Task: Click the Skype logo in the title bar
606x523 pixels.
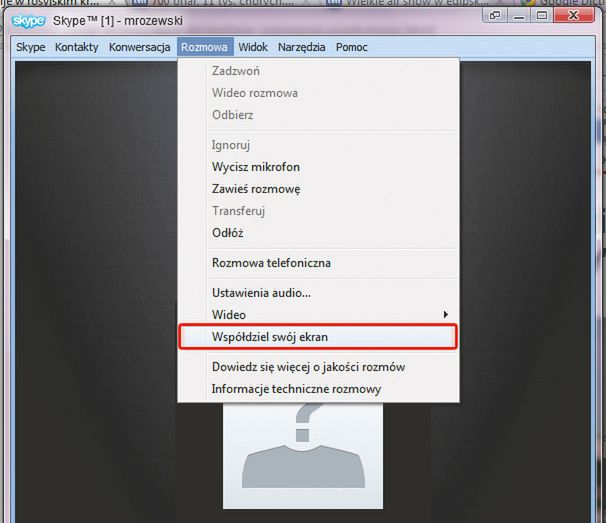Action: 28,20
